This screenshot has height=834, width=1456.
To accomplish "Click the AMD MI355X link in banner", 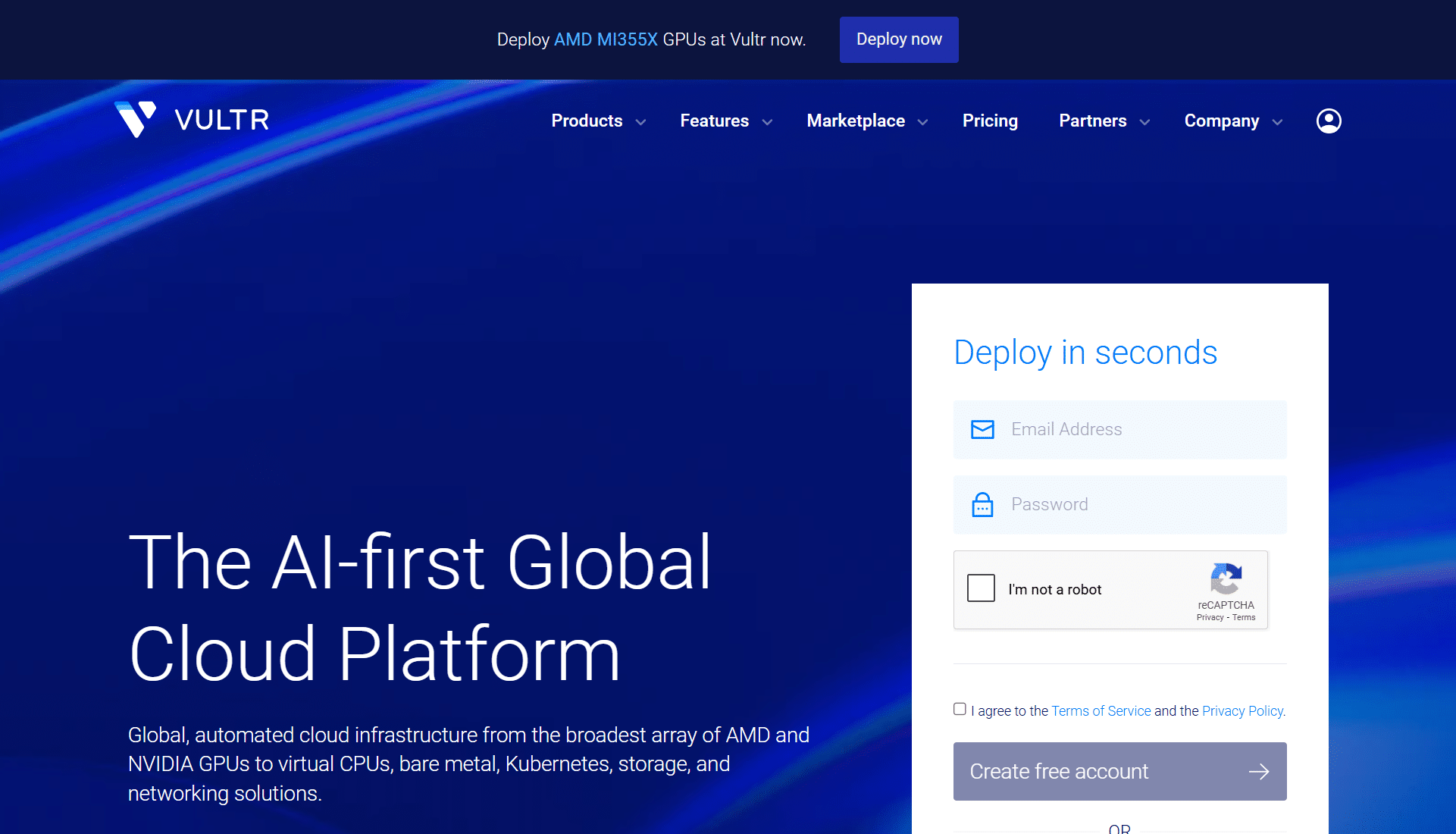I will pos(606,39).
